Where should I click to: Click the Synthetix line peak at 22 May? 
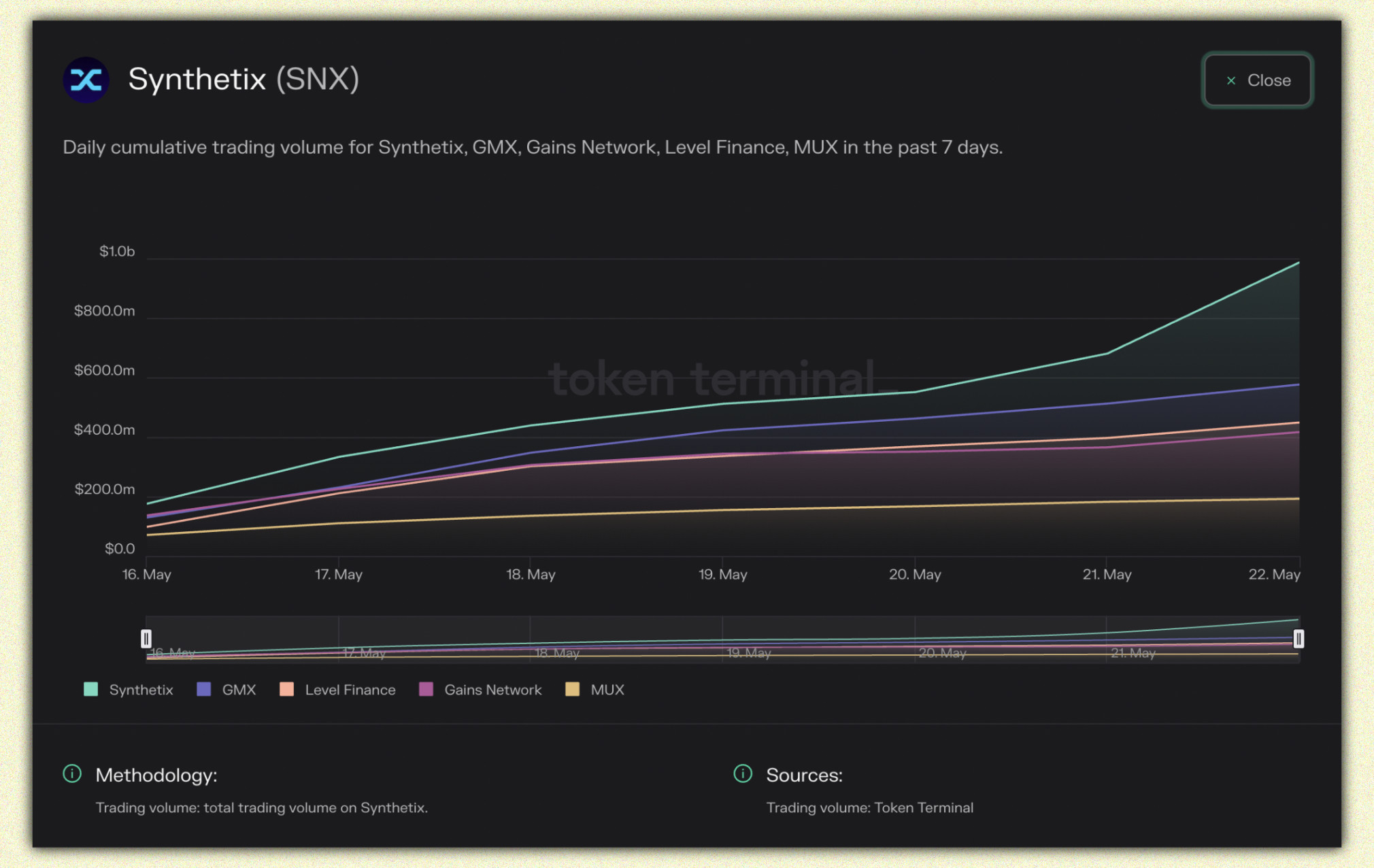pyautogui.click(x=1298, y=263)
